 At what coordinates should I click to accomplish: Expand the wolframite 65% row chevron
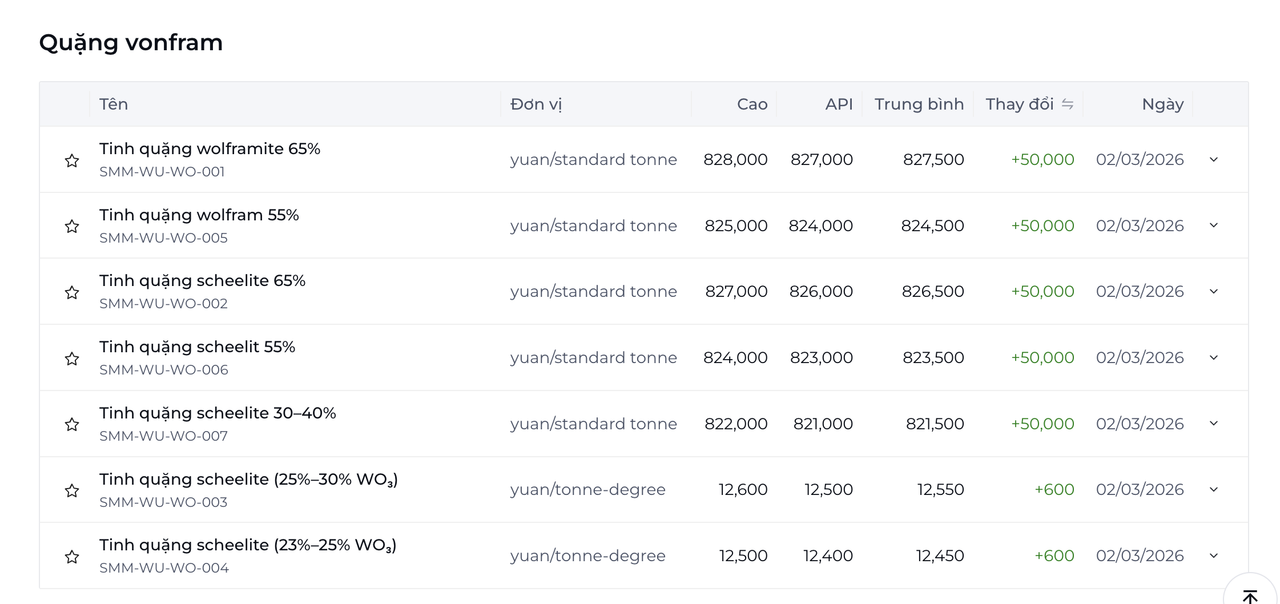(1213, 159)
